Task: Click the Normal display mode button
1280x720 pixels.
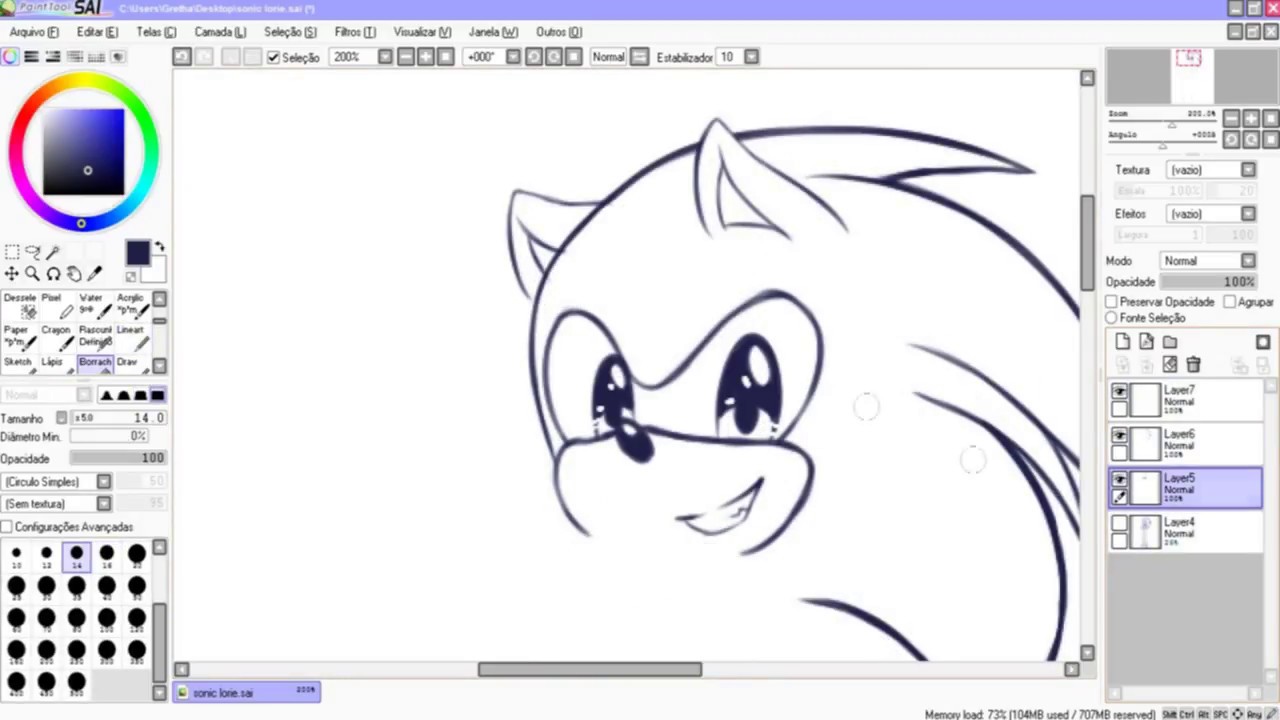Action: [608, 57]
